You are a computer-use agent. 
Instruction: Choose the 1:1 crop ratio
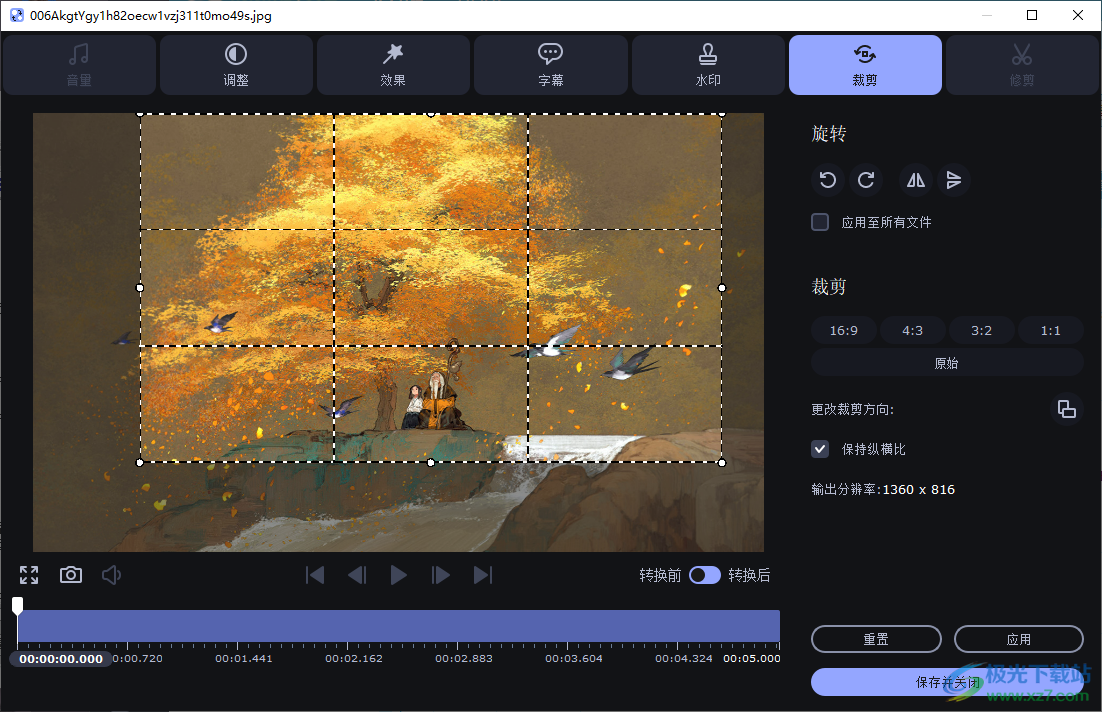click(1050, 330)
